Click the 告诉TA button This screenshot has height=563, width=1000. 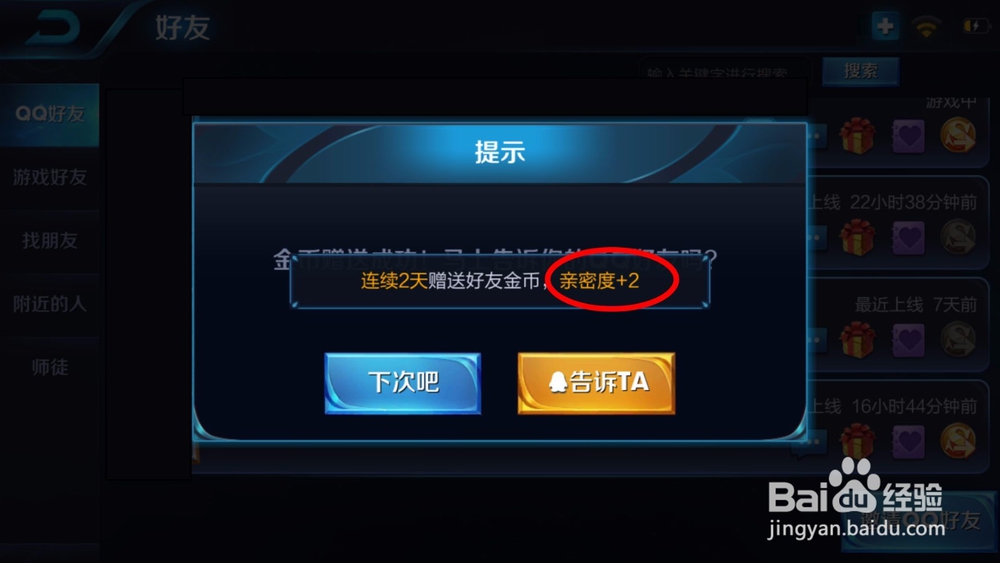(x=596, y=383)
